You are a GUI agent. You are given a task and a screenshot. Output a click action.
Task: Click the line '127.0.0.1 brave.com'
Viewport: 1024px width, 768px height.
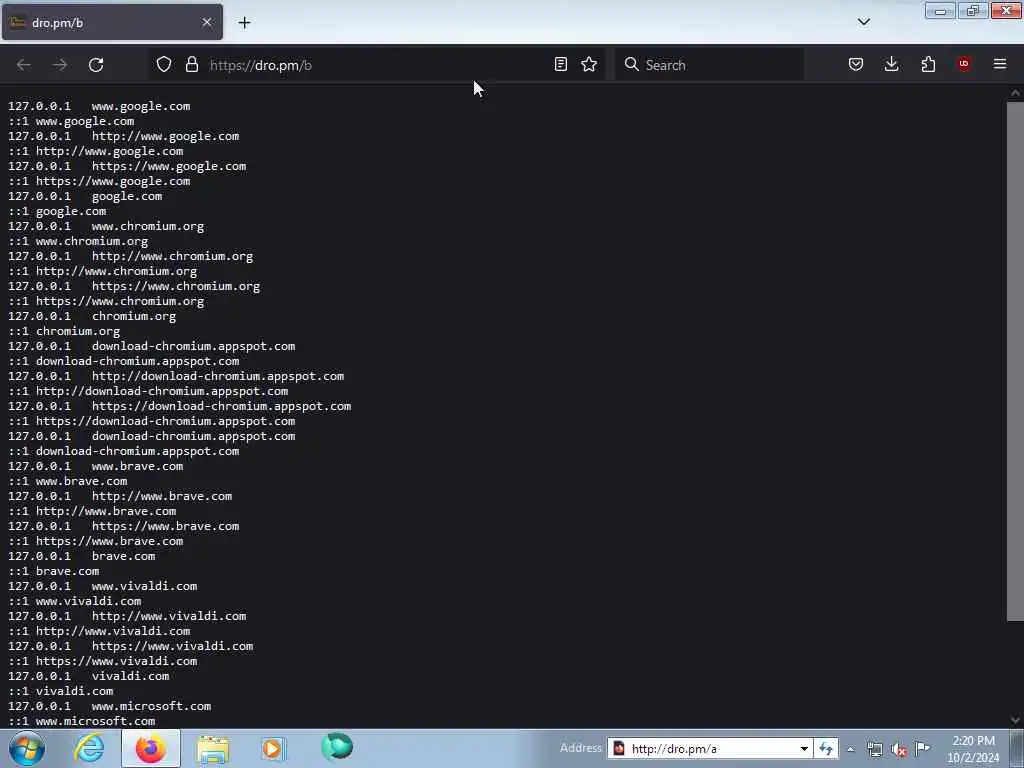pos(82,556)
